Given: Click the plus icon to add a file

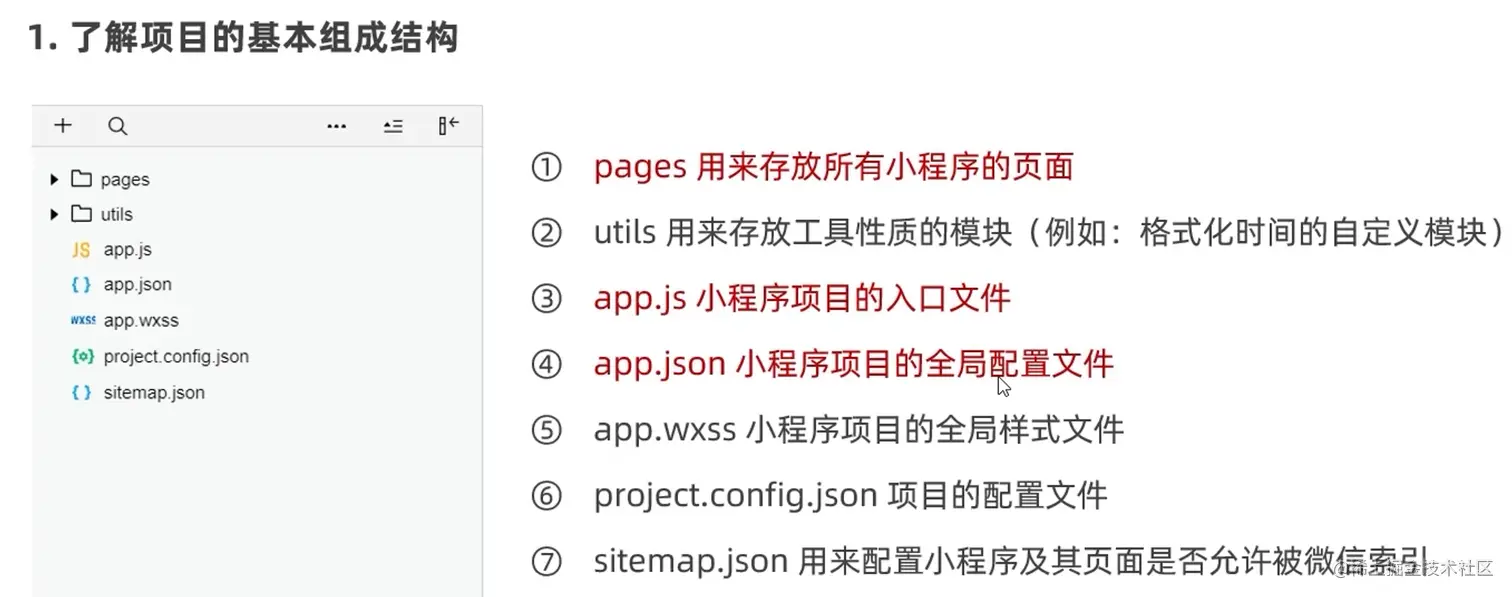Looking at the screenshot, I should pos(63,126).
